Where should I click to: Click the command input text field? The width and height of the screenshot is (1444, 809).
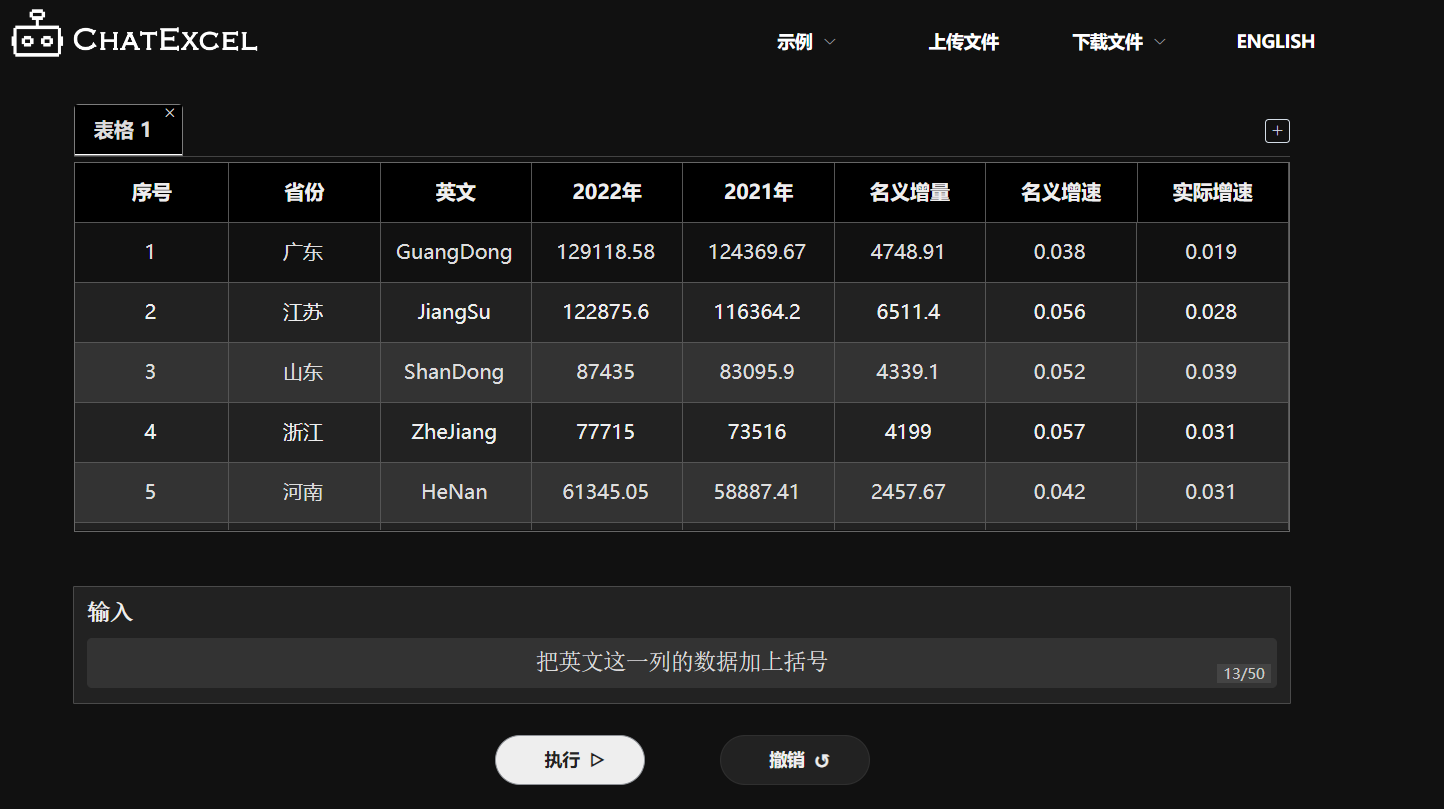pos(681,662)
